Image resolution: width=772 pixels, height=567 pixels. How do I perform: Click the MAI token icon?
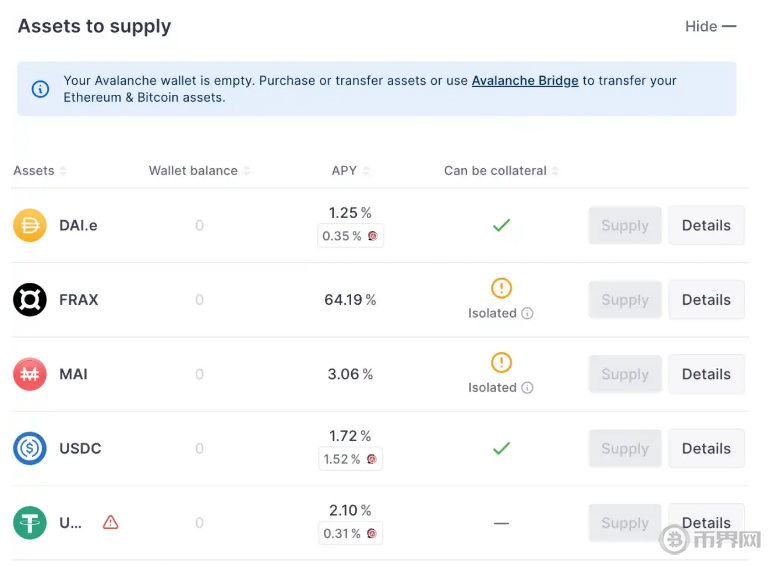point(30,374)
